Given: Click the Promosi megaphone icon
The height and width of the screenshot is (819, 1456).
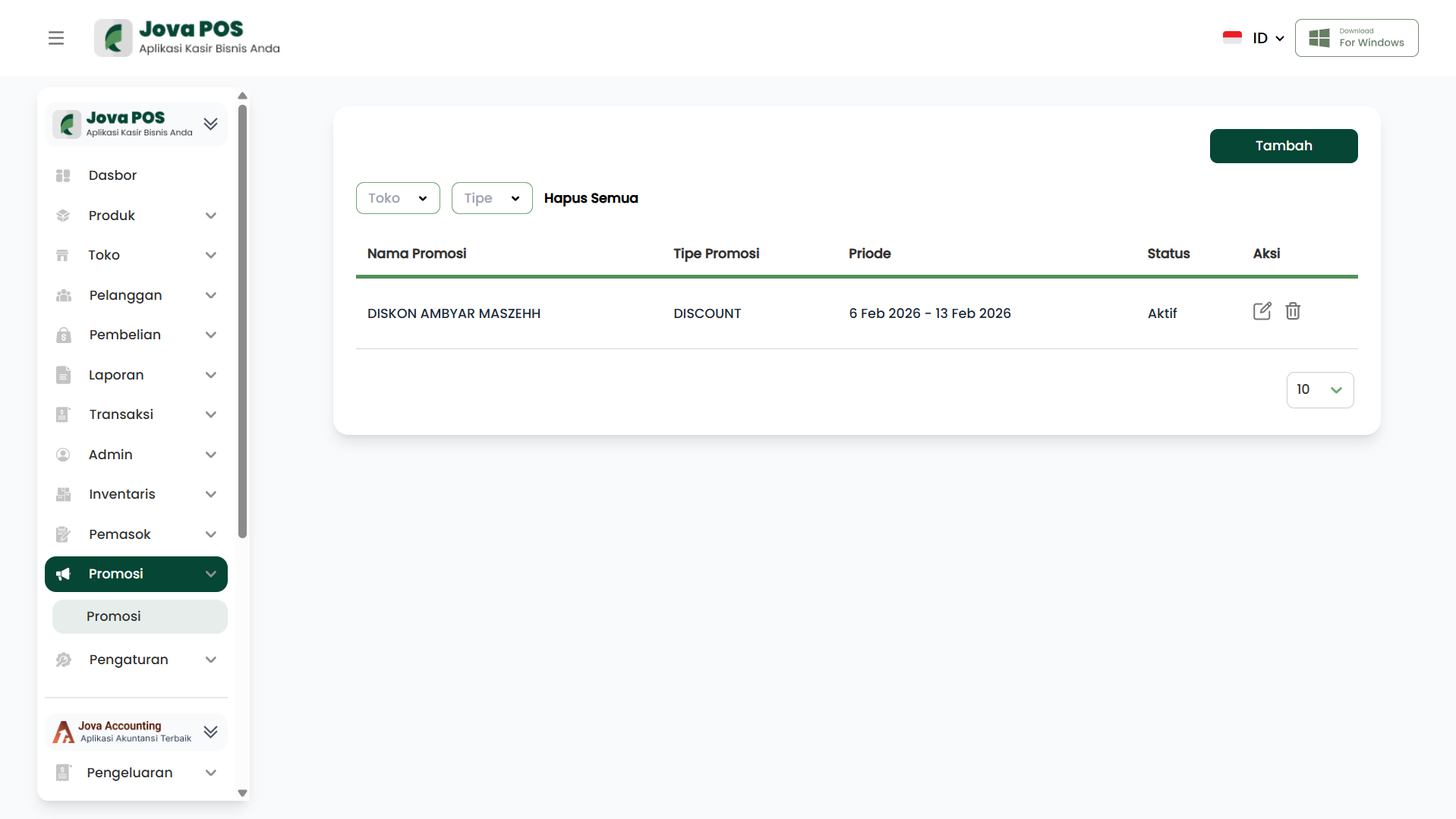Looking at the screenshot, I should (x=64, y=575).
